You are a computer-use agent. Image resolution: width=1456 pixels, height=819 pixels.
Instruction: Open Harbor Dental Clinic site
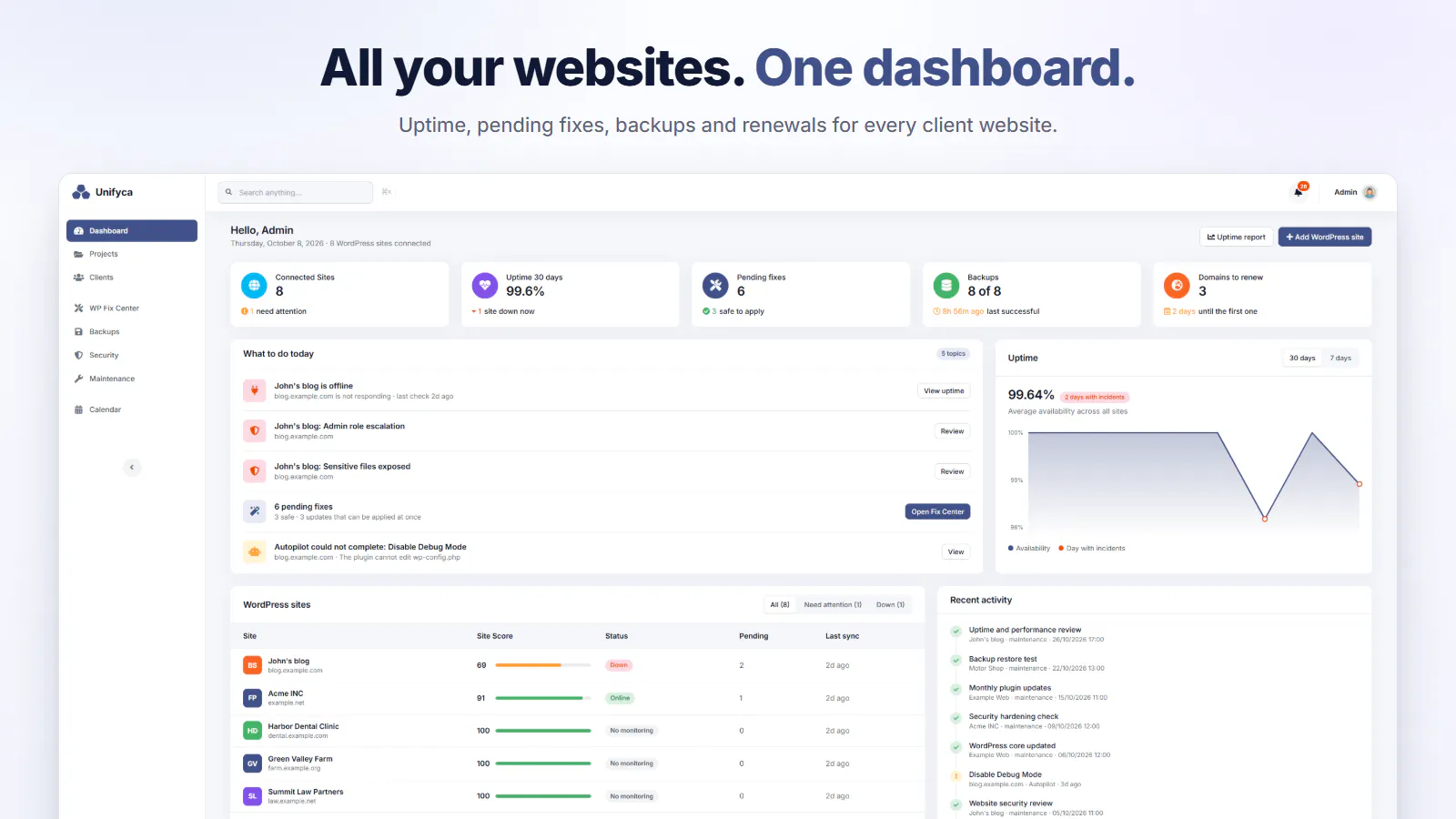[577, 731]
